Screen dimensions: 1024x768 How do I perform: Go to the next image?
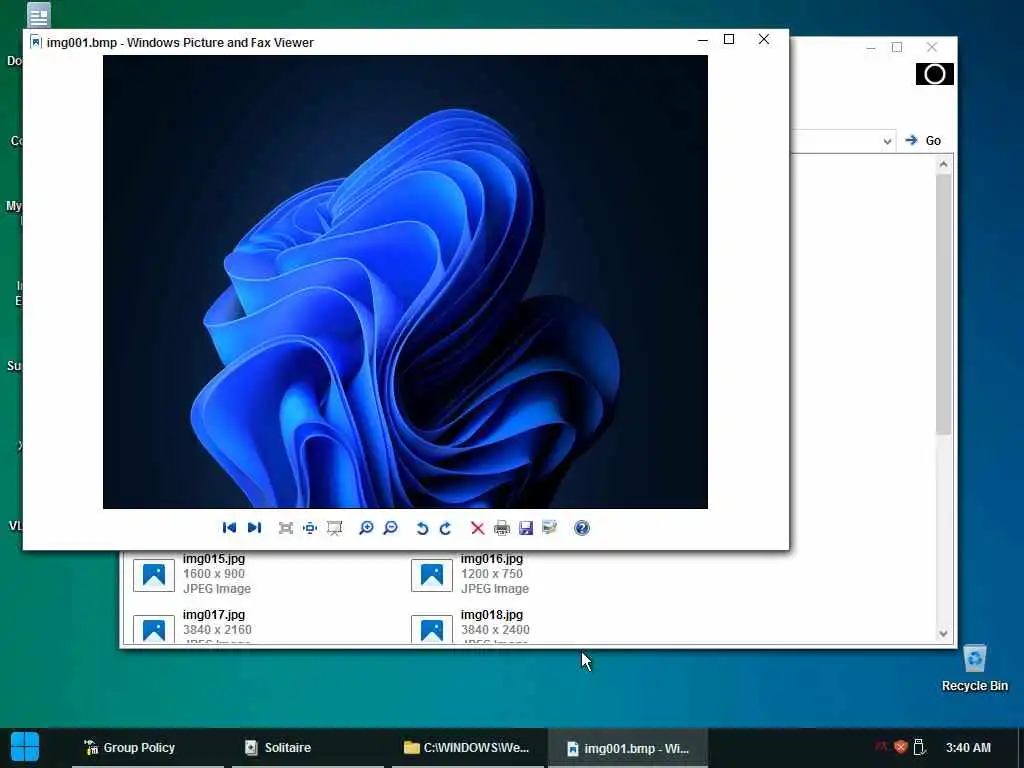coord(255,528)
